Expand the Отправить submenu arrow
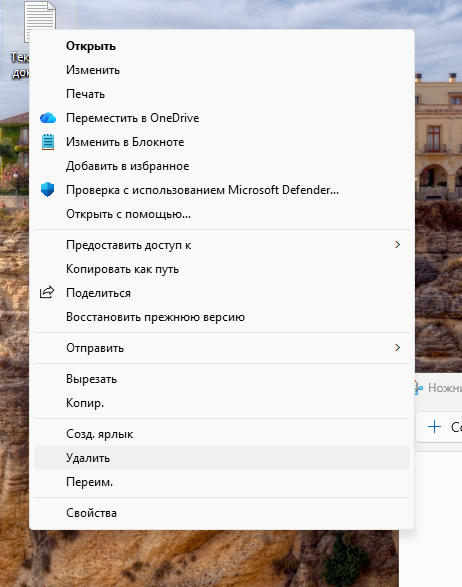This screenshot has height=587, width=462. coord(398,348)
